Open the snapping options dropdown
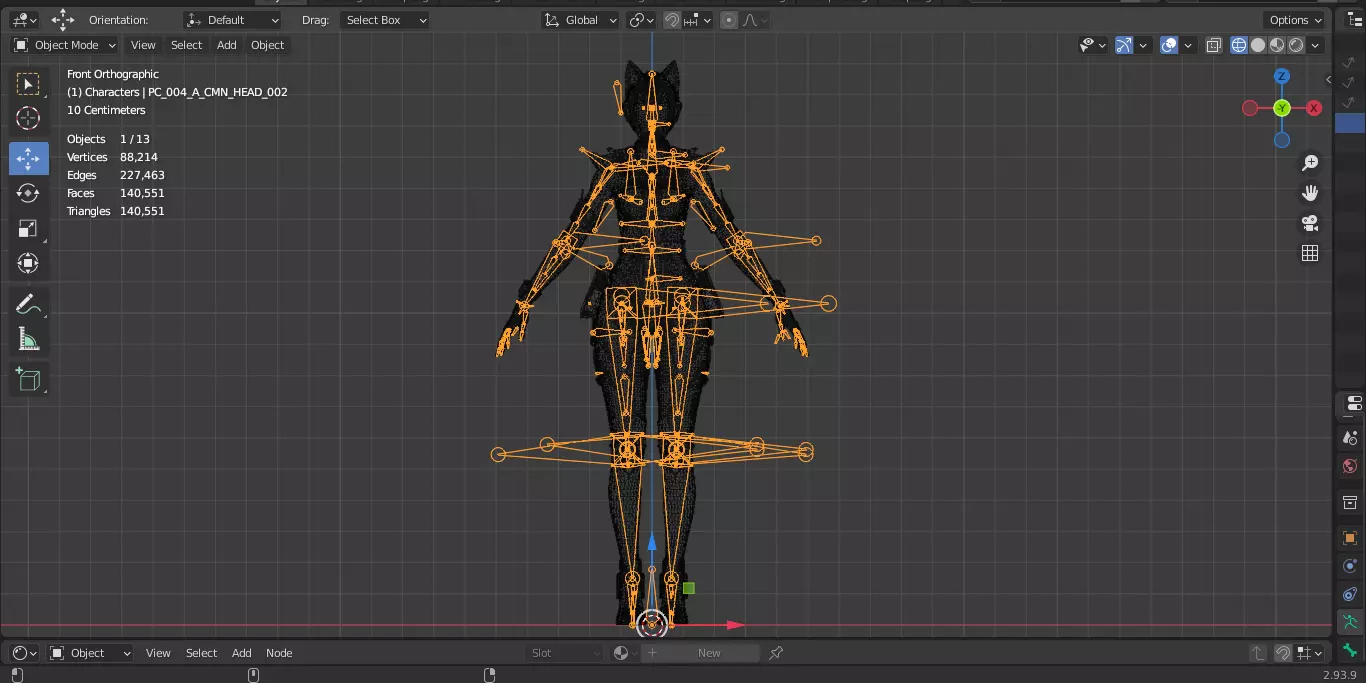Screen dimensions: 1366x683 click(x=697, y=20)
